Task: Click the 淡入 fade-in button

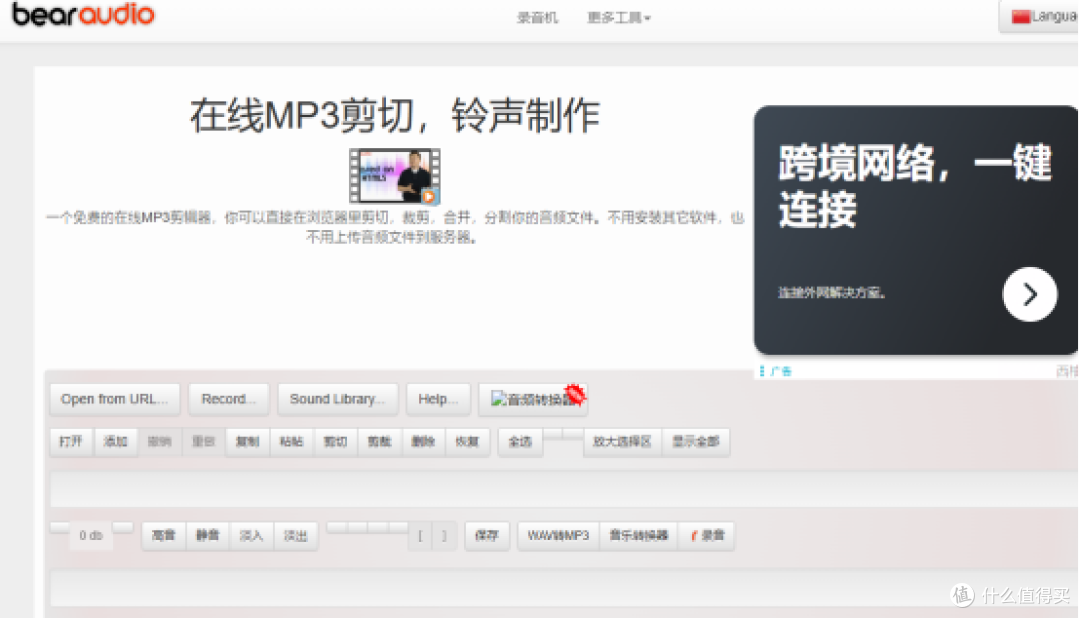Action: [x=251, y=535]
